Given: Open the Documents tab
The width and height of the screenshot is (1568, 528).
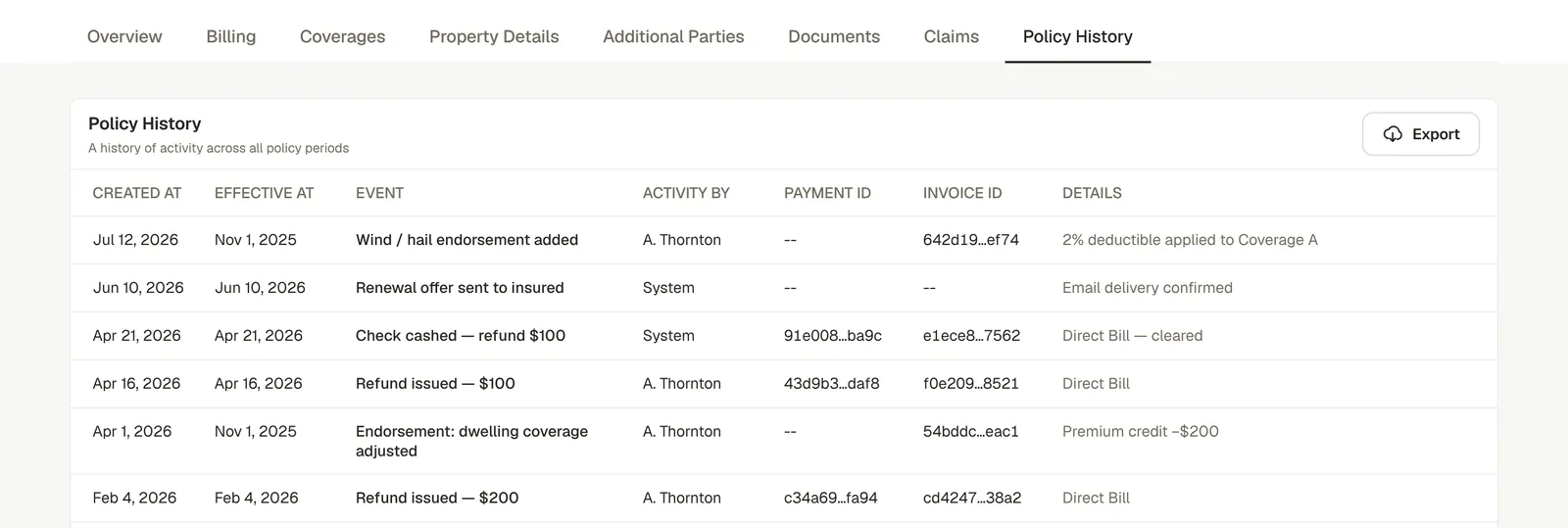Looking at the screenshot, I should tap(834, 36).
